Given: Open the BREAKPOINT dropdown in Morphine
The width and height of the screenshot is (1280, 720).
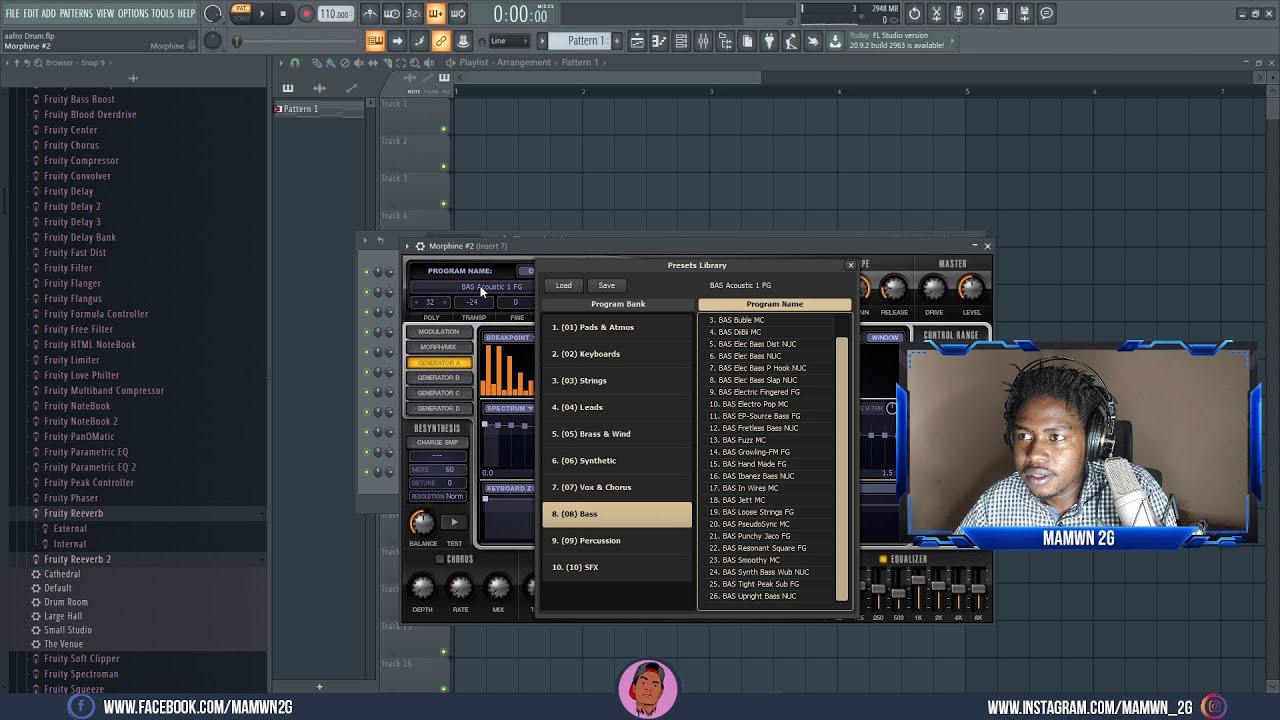Looking at the screenshot, I should 509,337.
